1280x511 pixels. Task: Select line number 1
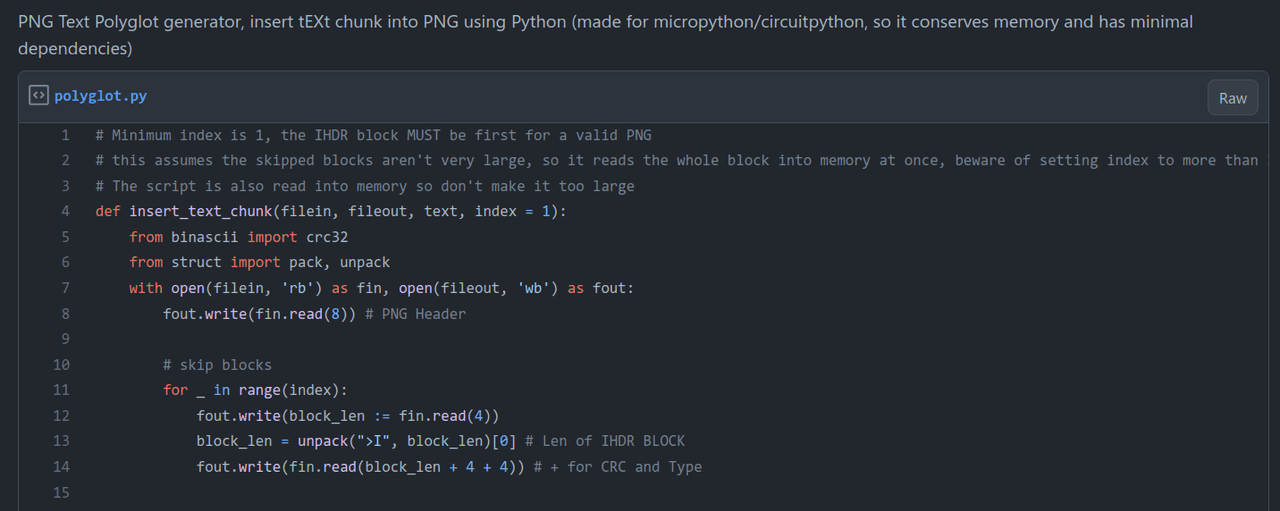pyautogui.click(x=65, y=135)
